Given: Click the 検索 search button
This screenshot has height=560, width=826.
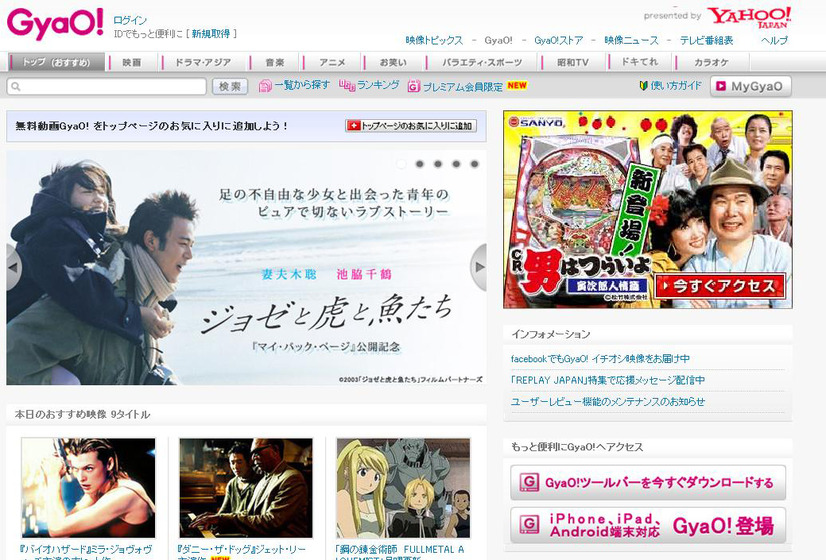Looking at the screenshot, I should click(230, 86).
